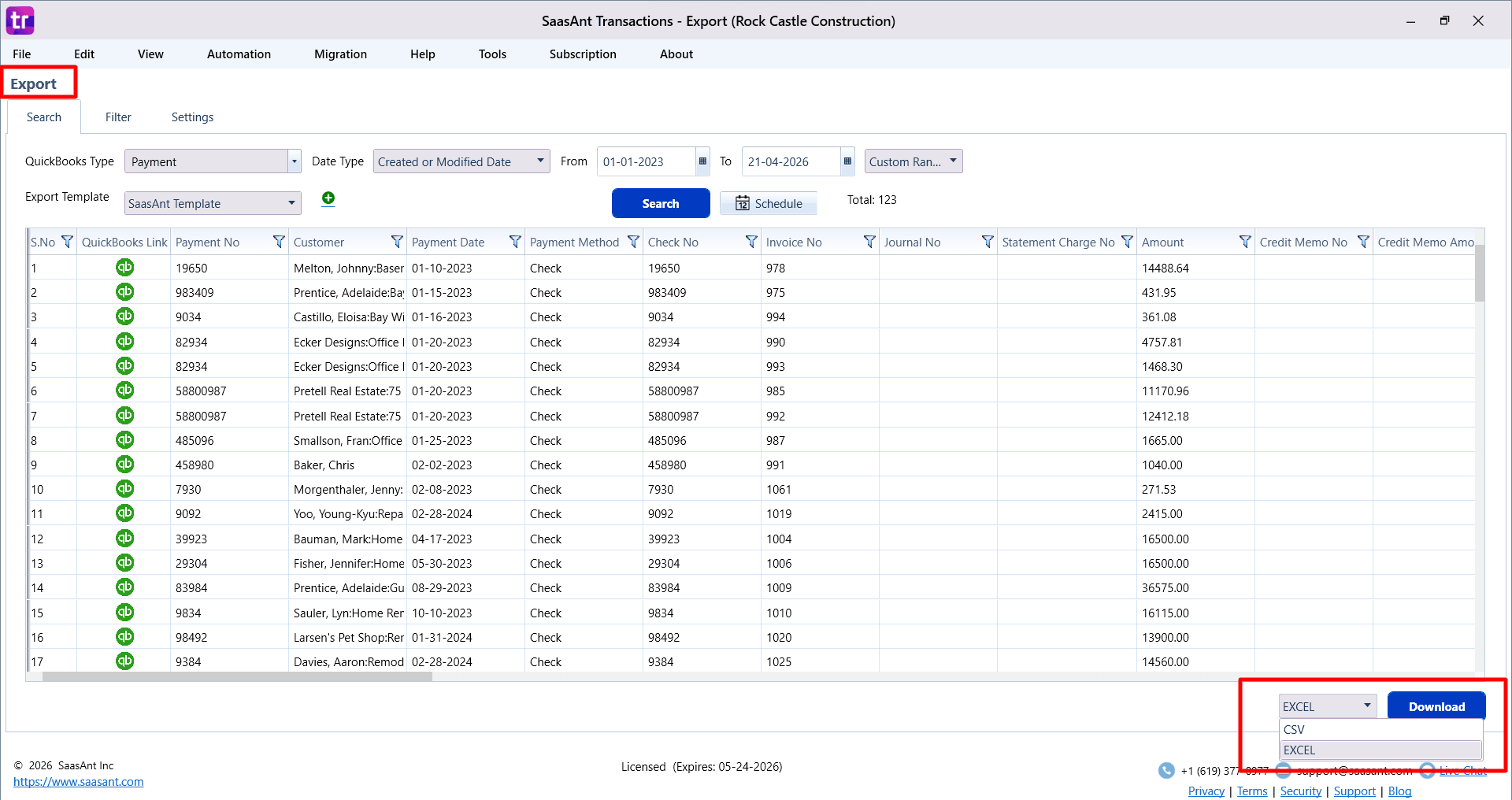Screen dimensions: 1512x800
Task: Open QuickBooks link for payment 9034
Action: click(124, 317)
